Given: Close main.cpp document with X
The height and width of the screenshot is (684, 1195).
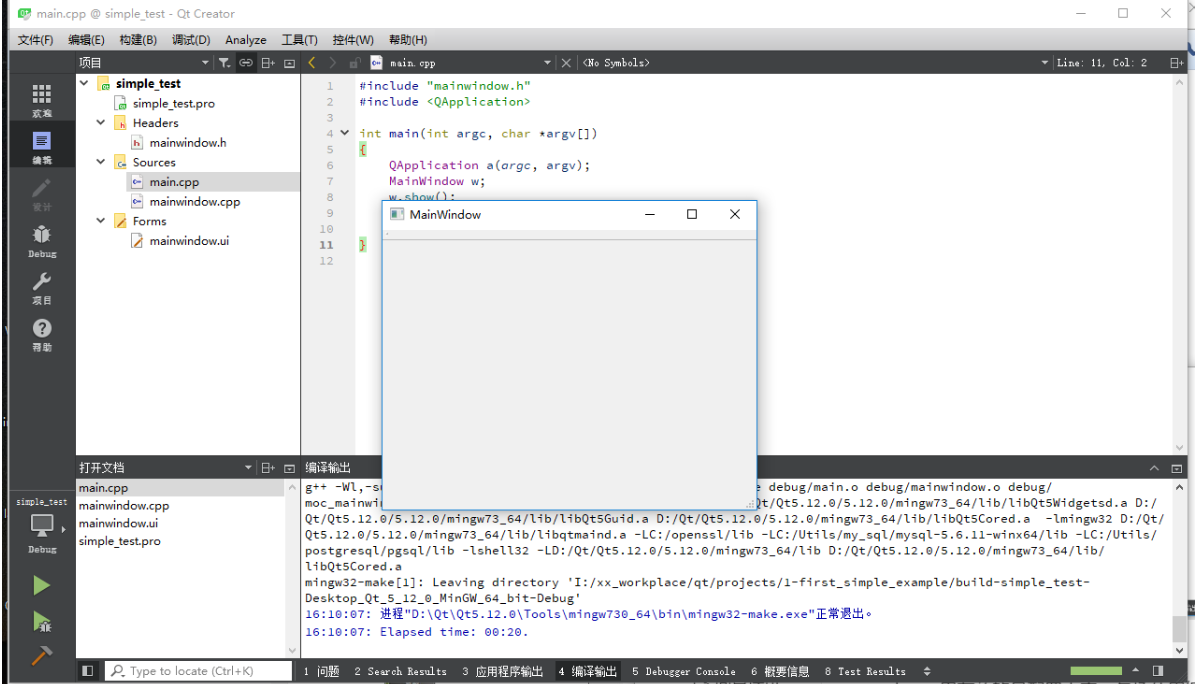Looking at the screenshot, I should coord(565,63).
